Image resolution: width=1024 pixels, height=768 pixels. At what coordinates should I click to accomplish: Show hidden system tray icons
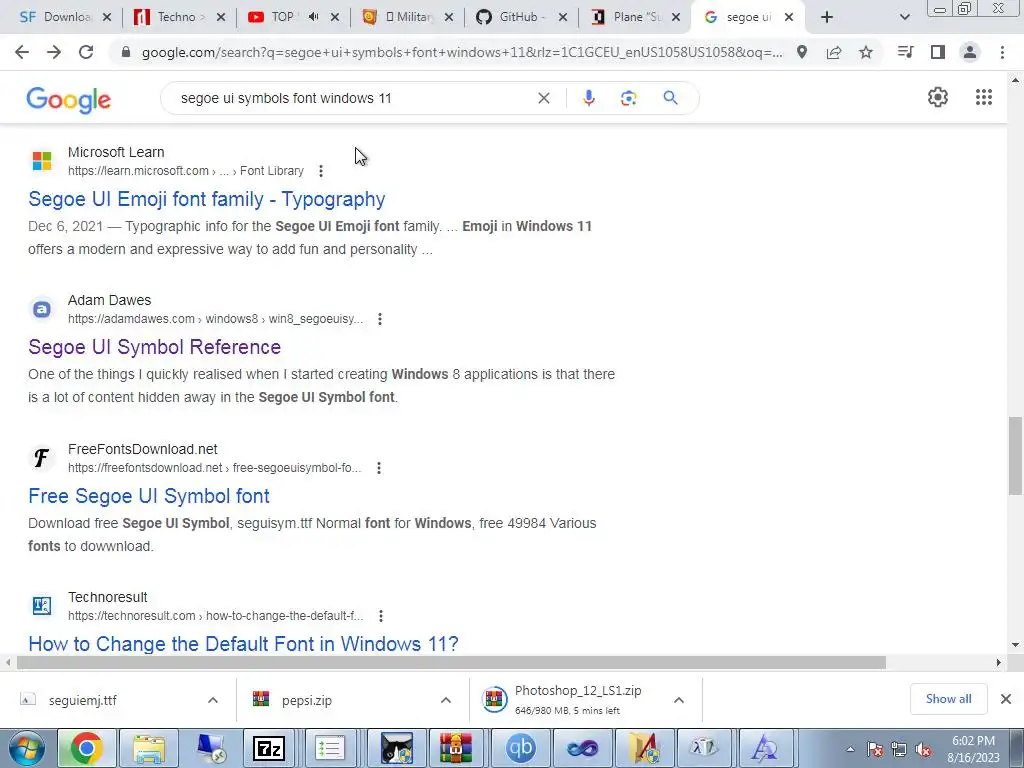tap(850, 749)
